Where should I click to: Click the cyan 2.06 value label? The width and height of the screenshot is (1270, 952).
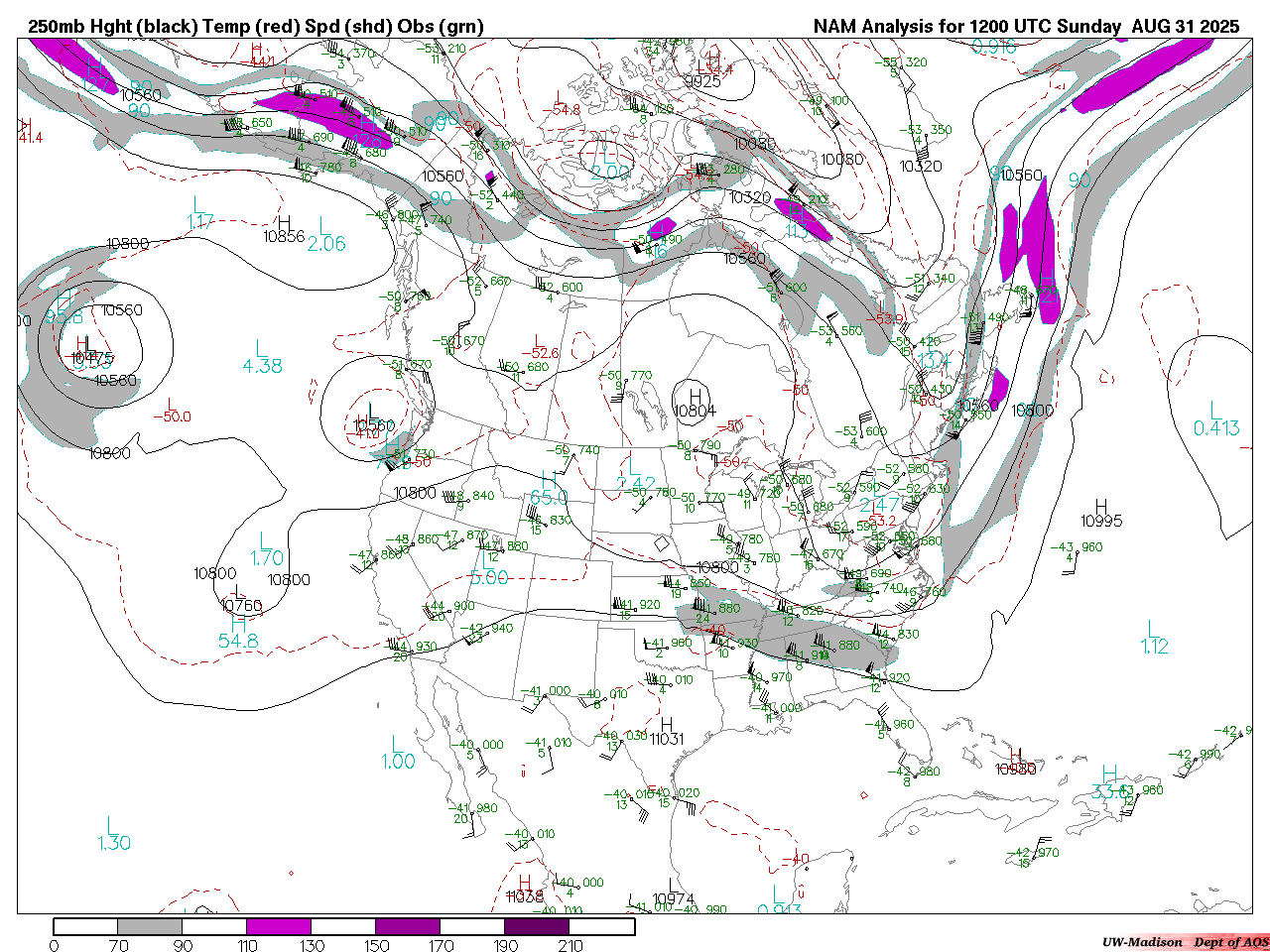point(326,244)
